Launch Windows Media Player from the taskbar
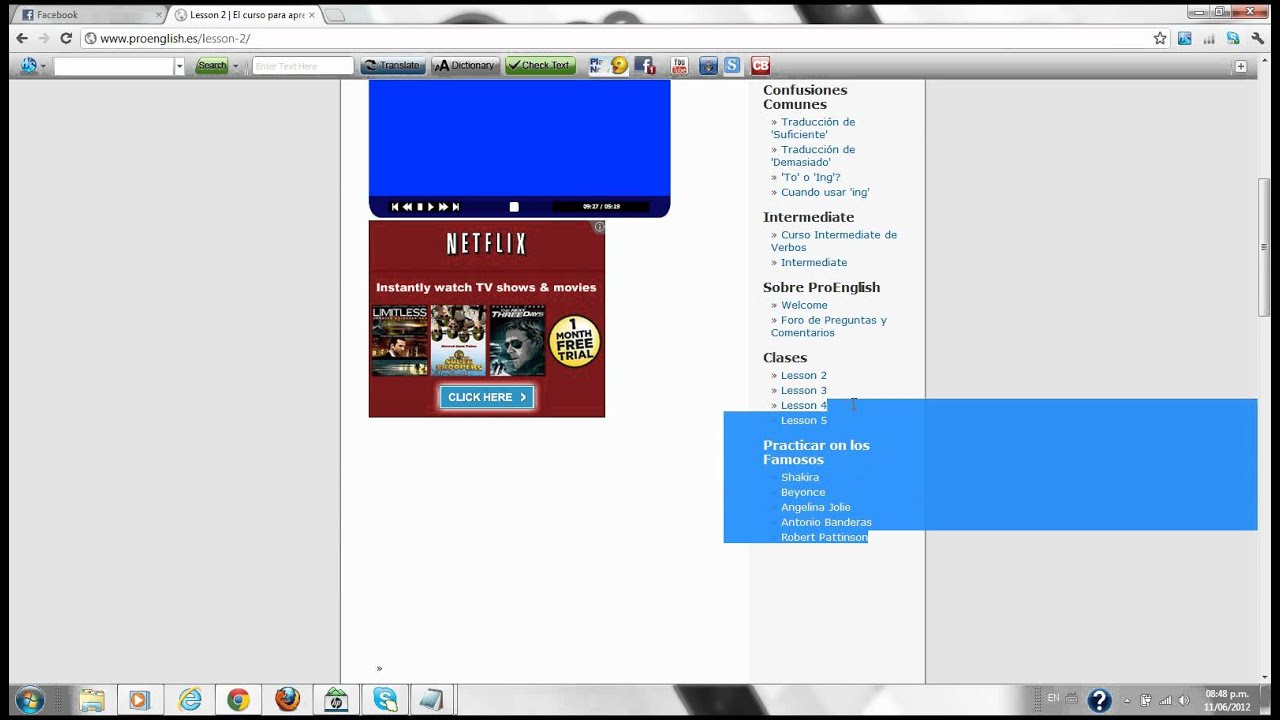The width and height of the screenshot is (1280, 720). click(139, 700)
